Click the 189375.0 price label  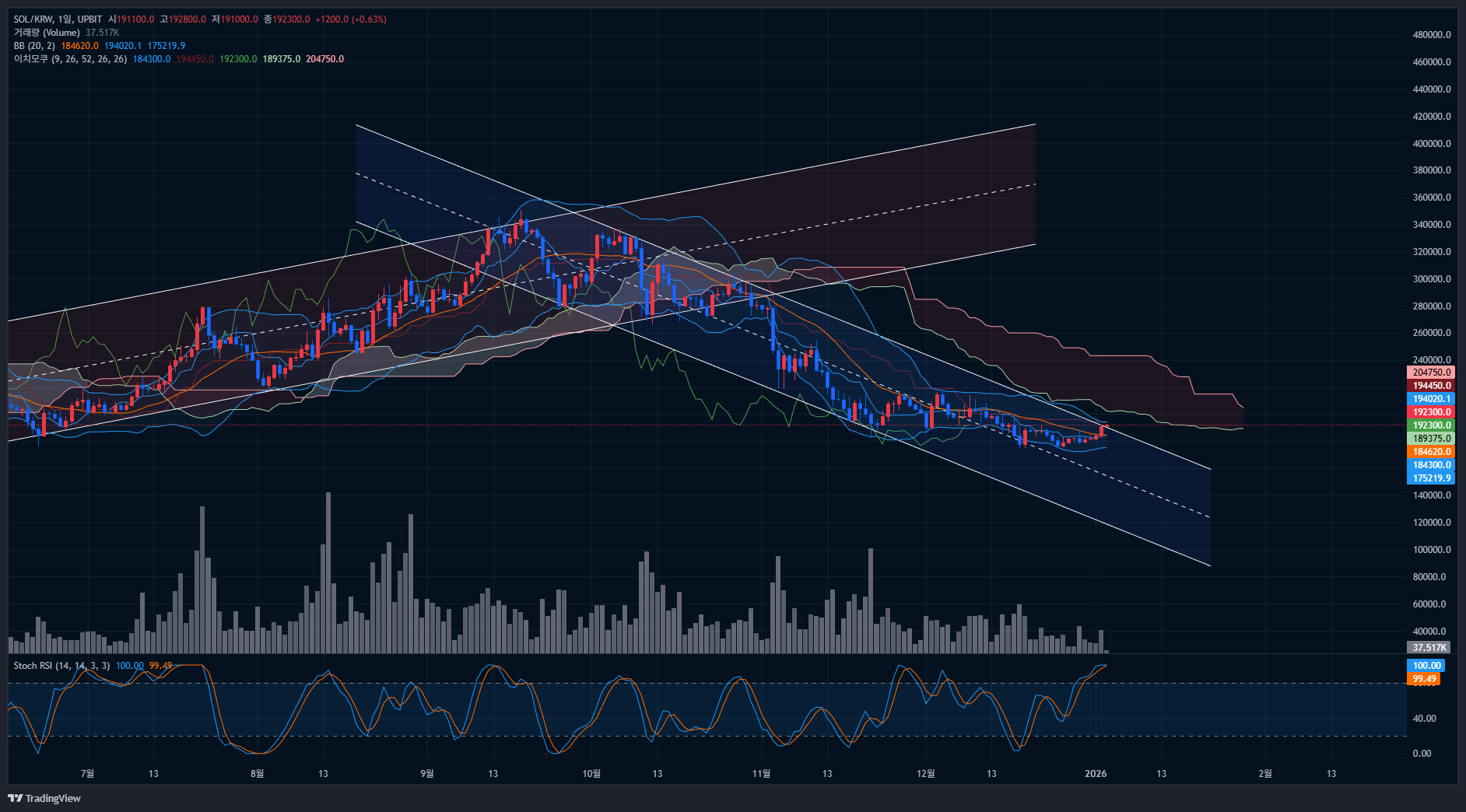point(1430,439)
